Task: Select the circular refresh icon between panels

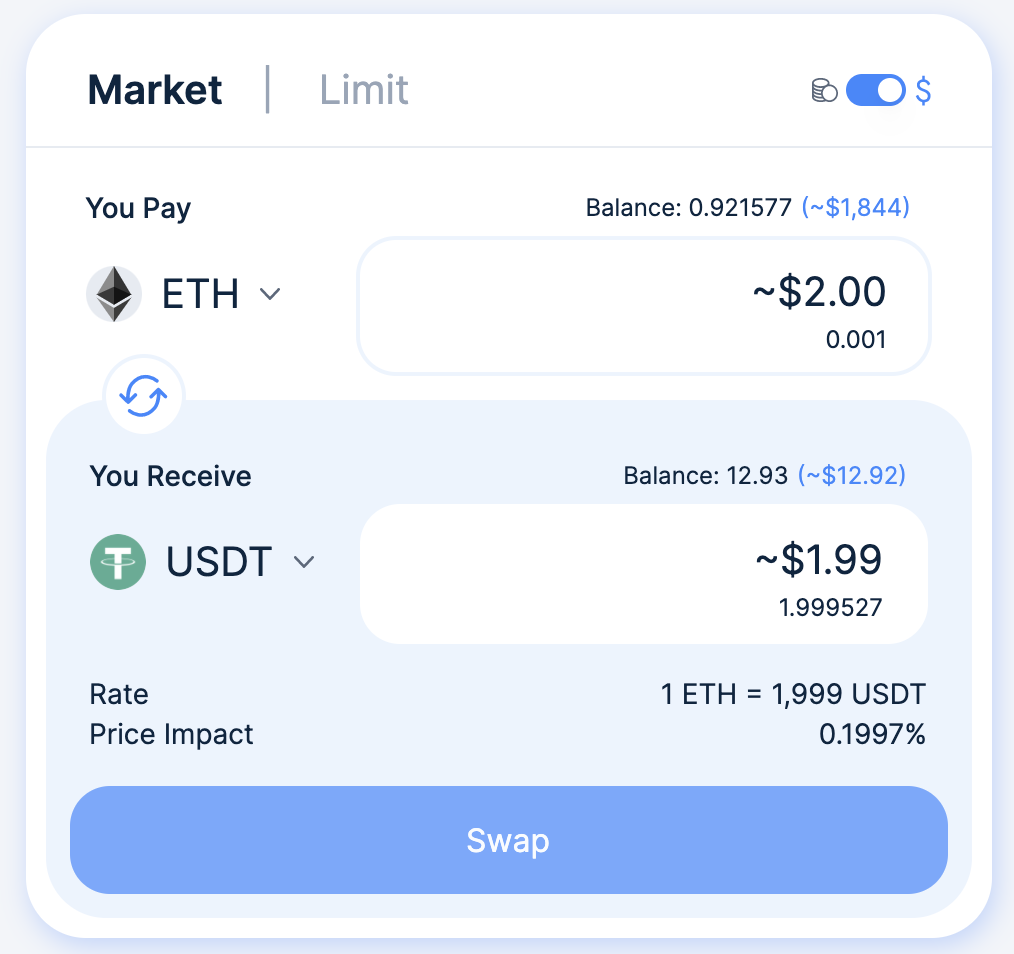Action: coord(142,395)
